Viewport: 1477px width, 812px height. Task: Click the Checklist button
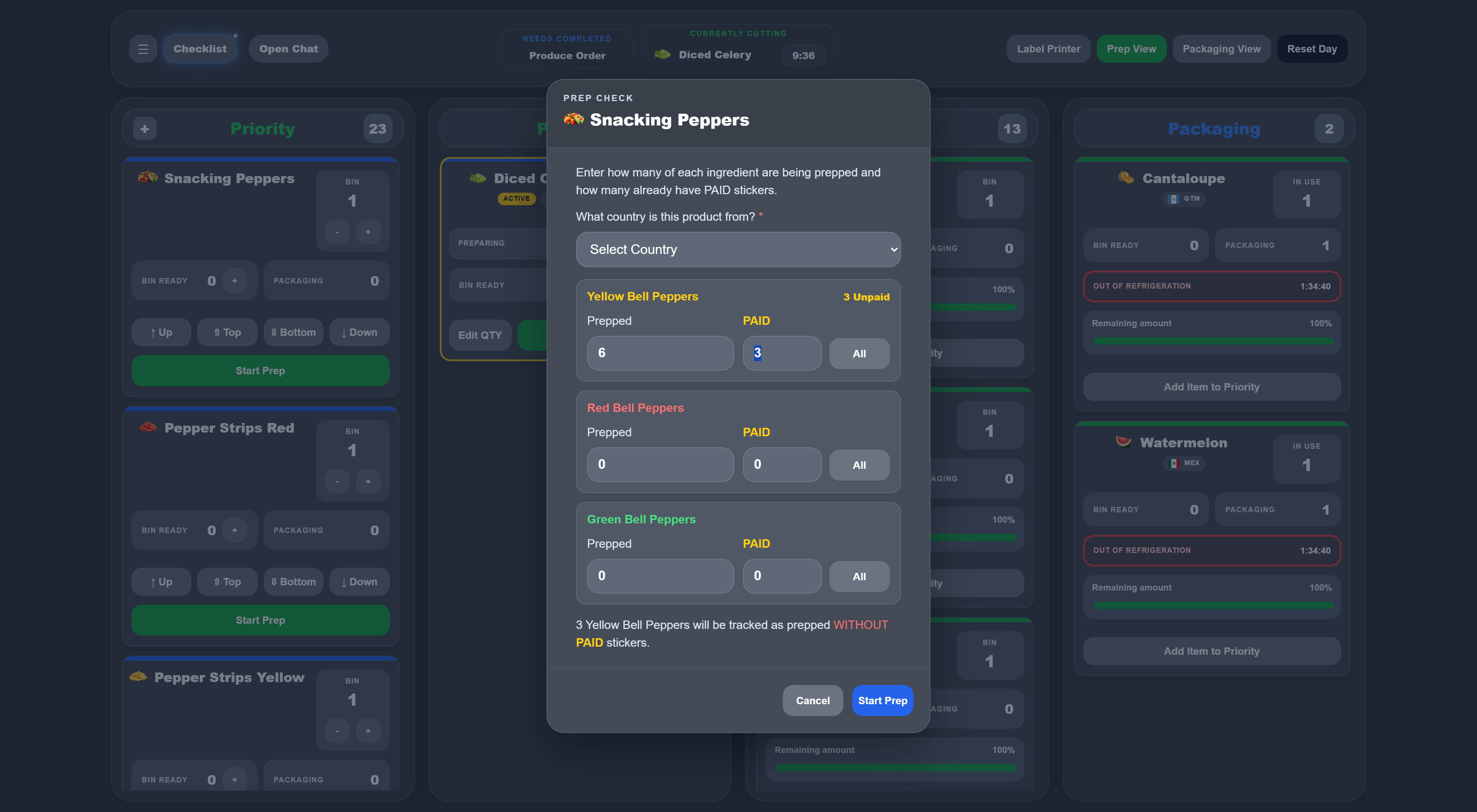(x=199, y=49)
